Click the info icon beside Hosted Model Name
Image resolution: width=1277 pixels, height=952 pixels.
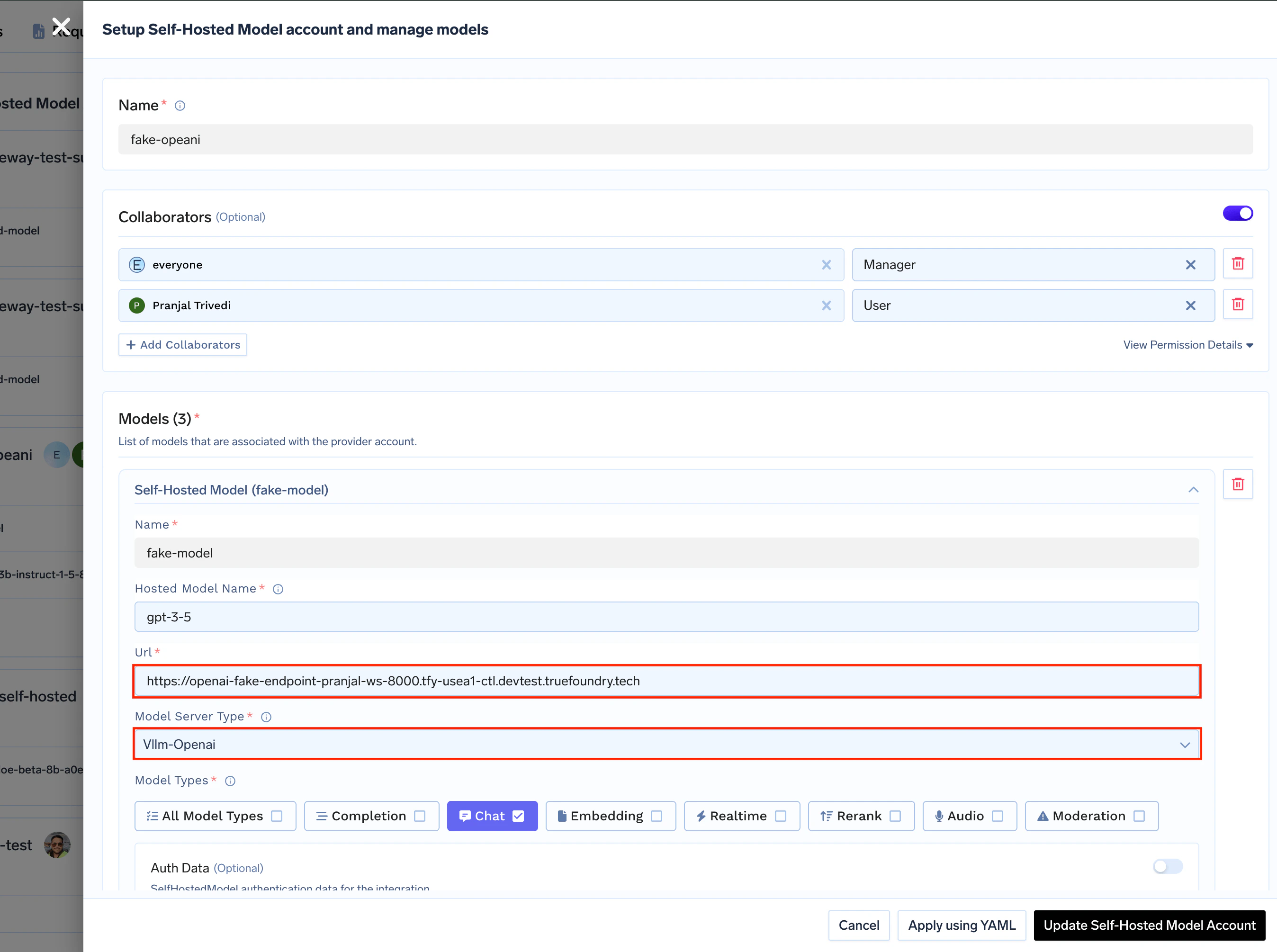278,588
